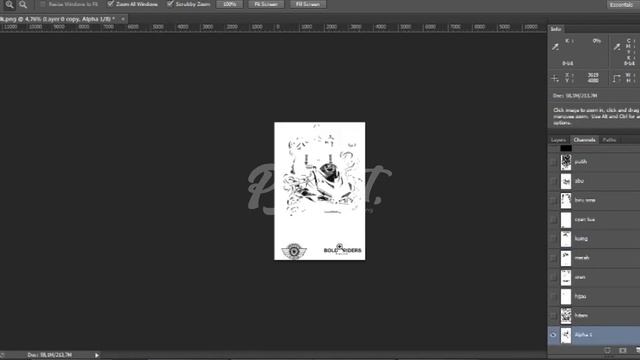Select the Channels tab
Screen dimensions: 640x360
(x=584, y=140)
